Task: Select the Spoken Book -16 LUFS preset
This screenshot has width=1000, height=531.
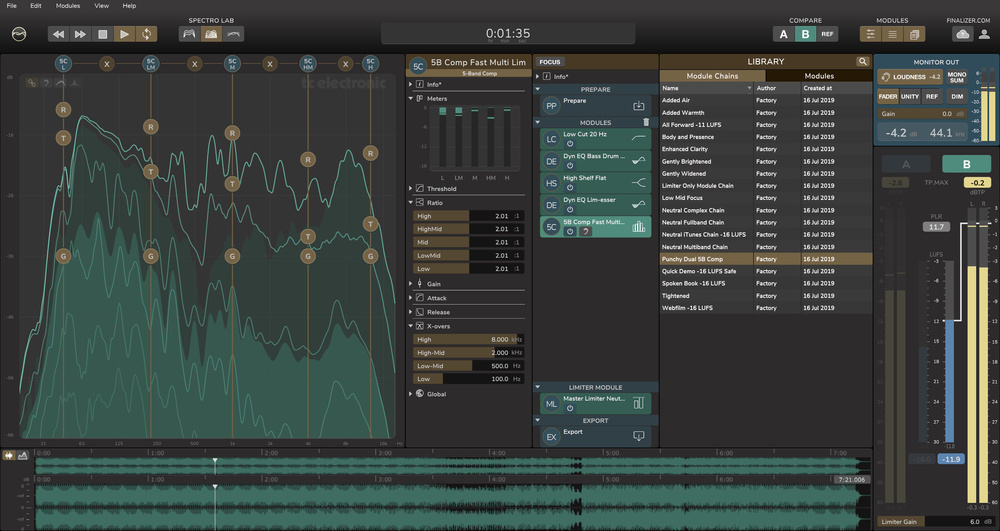Action: [x=691, y=283]
